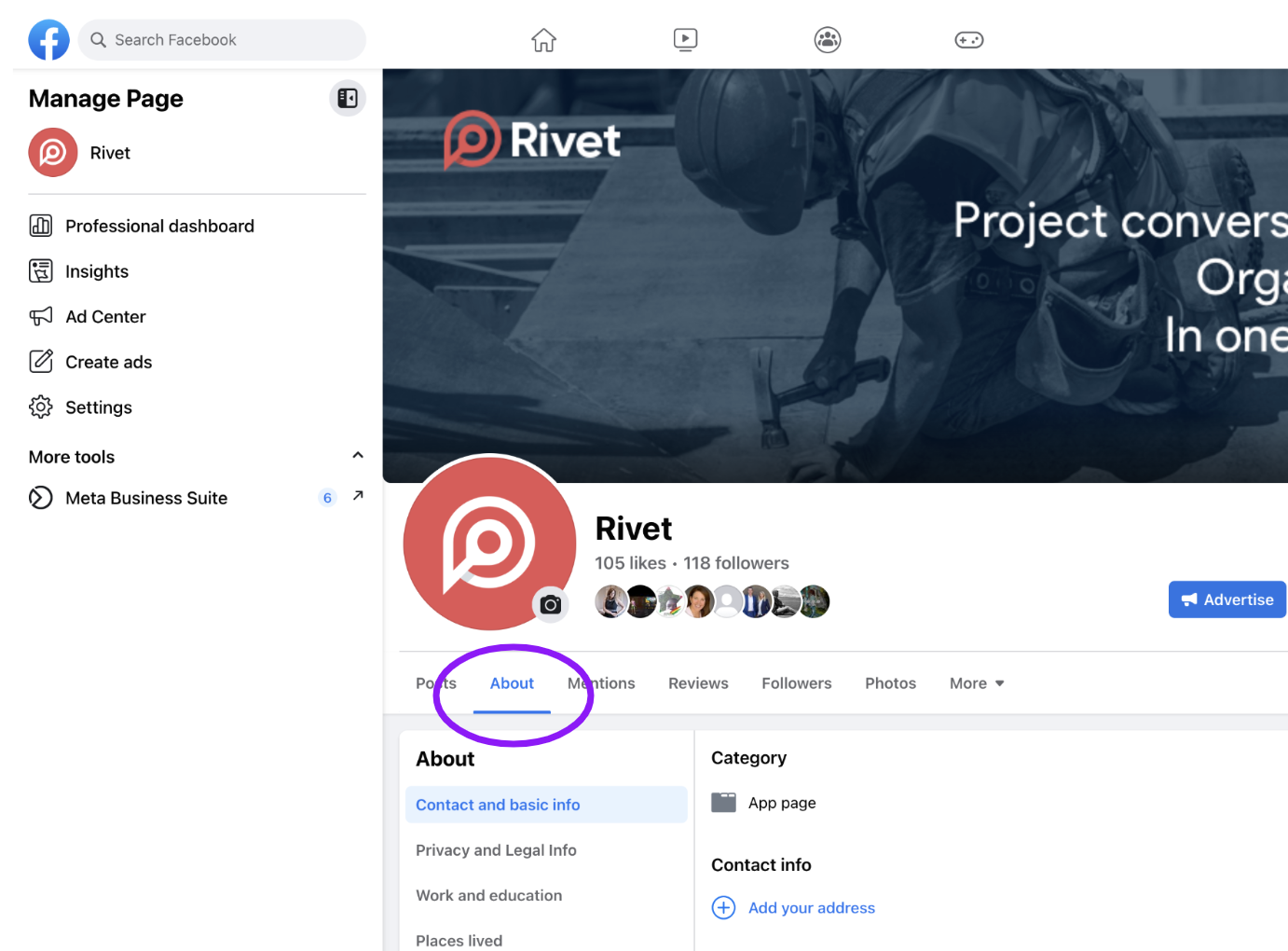This screenshot has height=951, width=1288.
Task: Open Ad Center link
Action: coord(105,316)
